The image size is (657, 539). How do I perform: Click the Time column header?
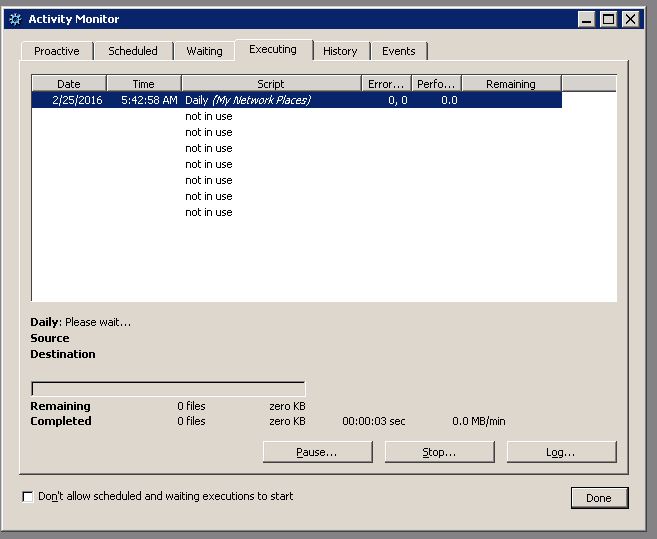pyautogui.click(x=144, y=84)
